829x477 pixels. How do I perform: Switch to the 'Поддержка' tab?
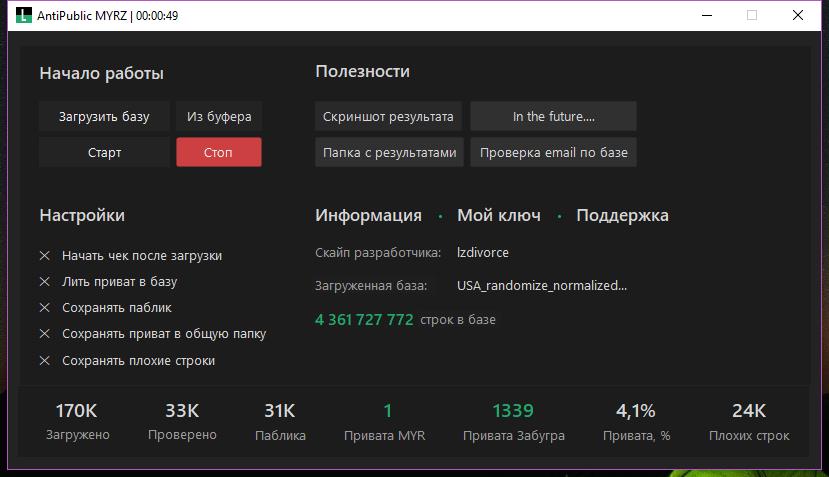click(x=622, y=215)
